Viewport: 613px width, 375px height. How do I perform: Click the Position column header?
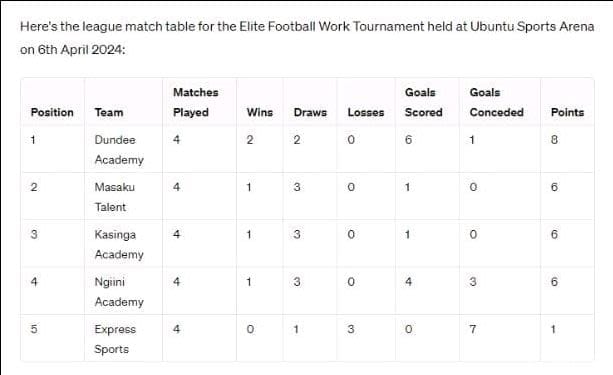52,113
